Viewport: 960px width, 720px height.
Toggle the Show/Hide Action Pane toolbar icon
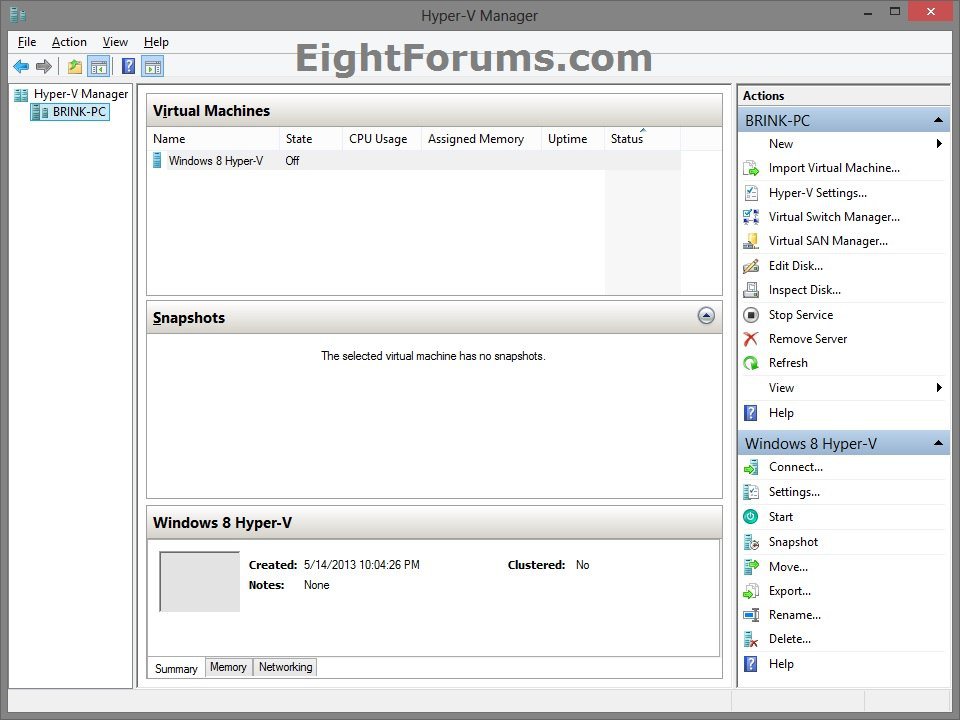(152, 66)
